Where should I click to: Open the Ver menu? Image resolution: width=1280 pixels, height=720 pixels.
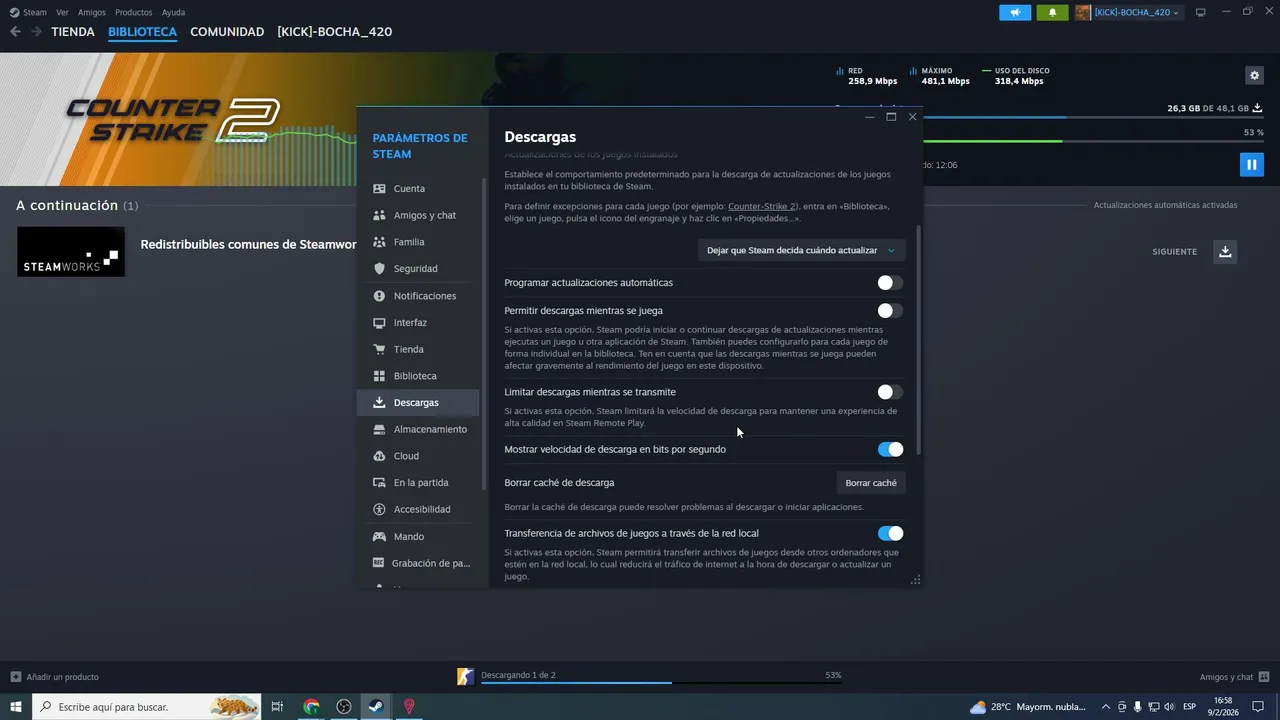63,12
